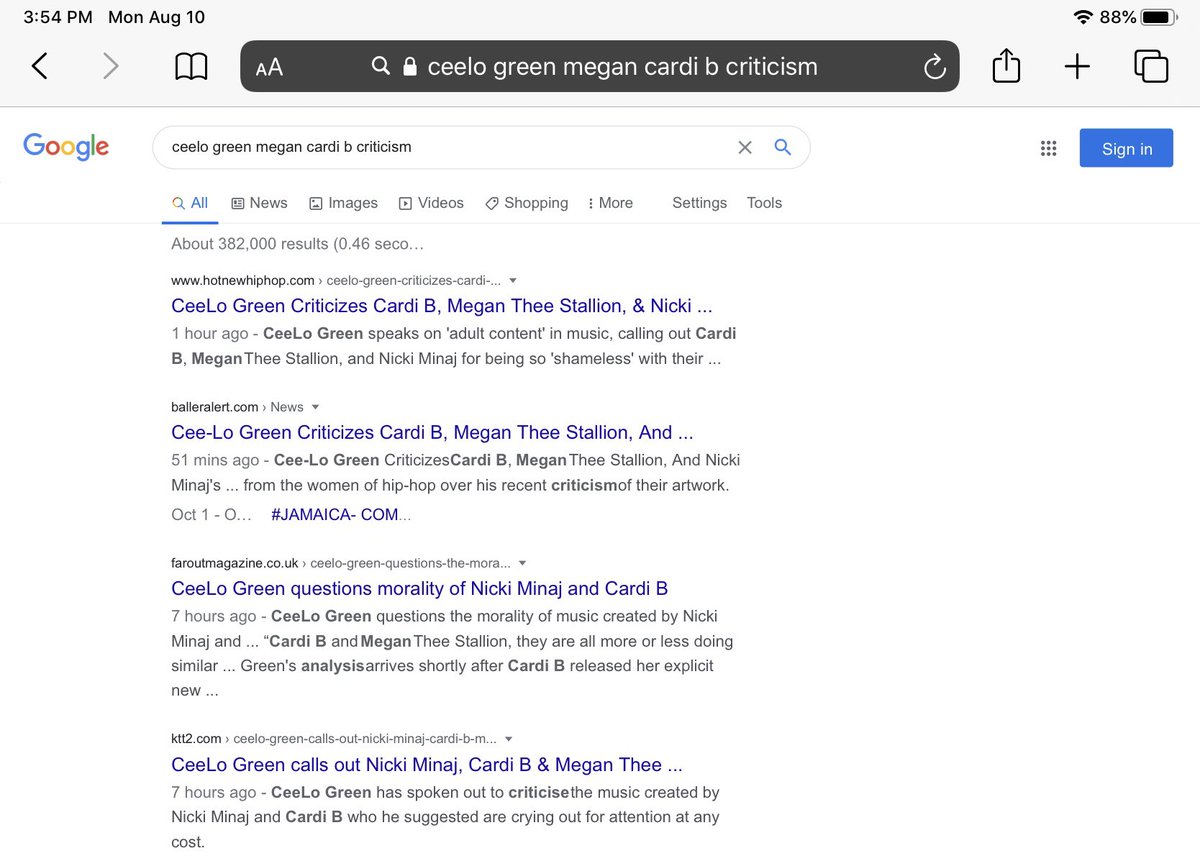Open the Safari bookmarks book icon
Image resolution: width=1200 pixels, height=856 pixels.
[x=191, y=67]
